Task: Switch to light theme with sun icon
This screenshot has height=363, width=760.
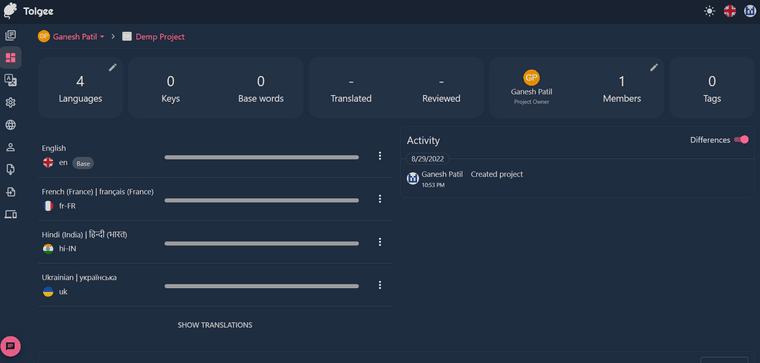Action: (x=710, y=11)
